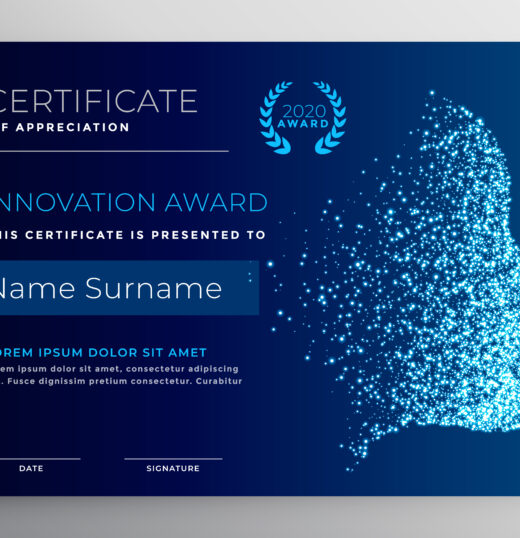
Task: Click THIS CERTIFICATE IS PRESENTED TO line
Action: pos(133,235)
